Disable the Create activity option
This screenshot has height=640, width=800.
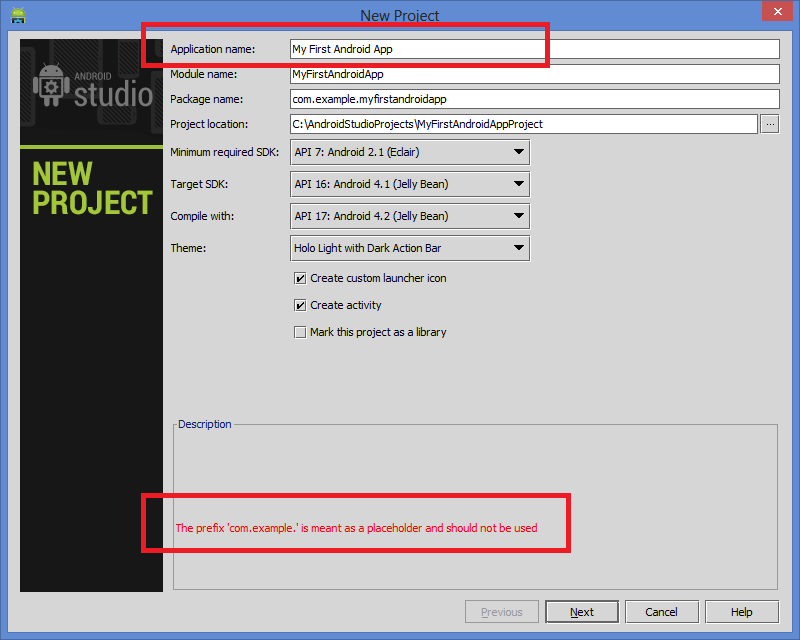click(x=300, y=305)
